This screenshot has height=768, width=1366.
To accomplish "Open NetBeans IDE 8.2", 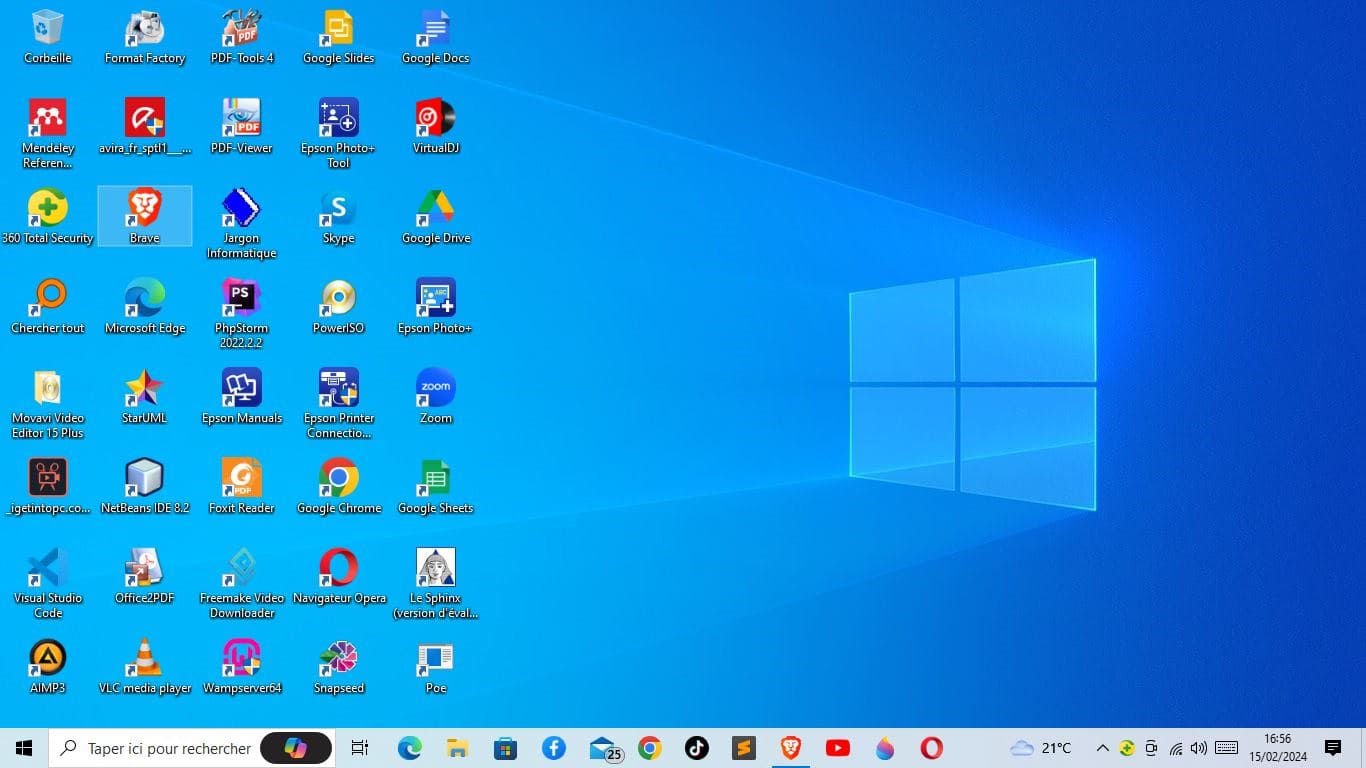I will 144,480.
